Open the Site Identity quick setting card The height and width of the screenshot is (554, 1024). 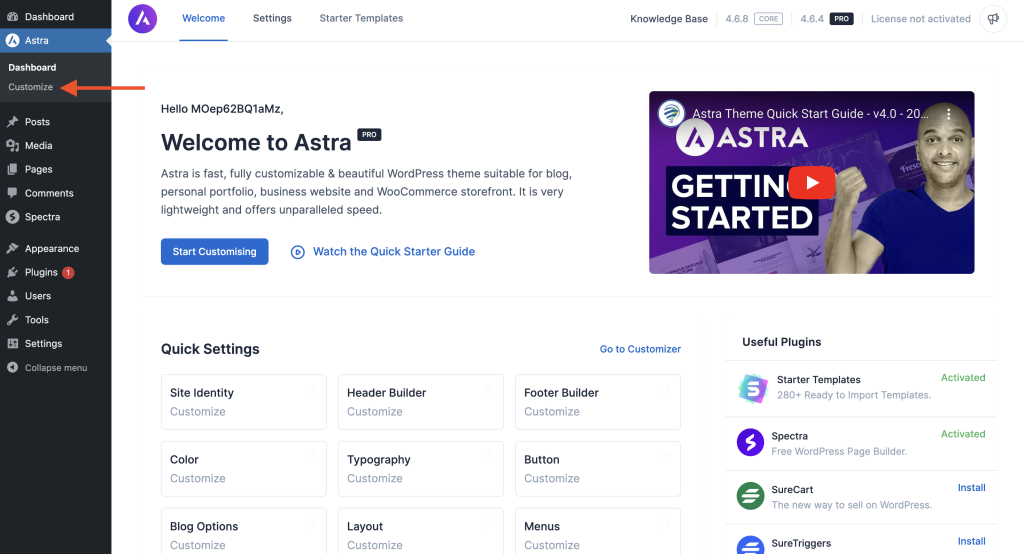pos(244,402)
